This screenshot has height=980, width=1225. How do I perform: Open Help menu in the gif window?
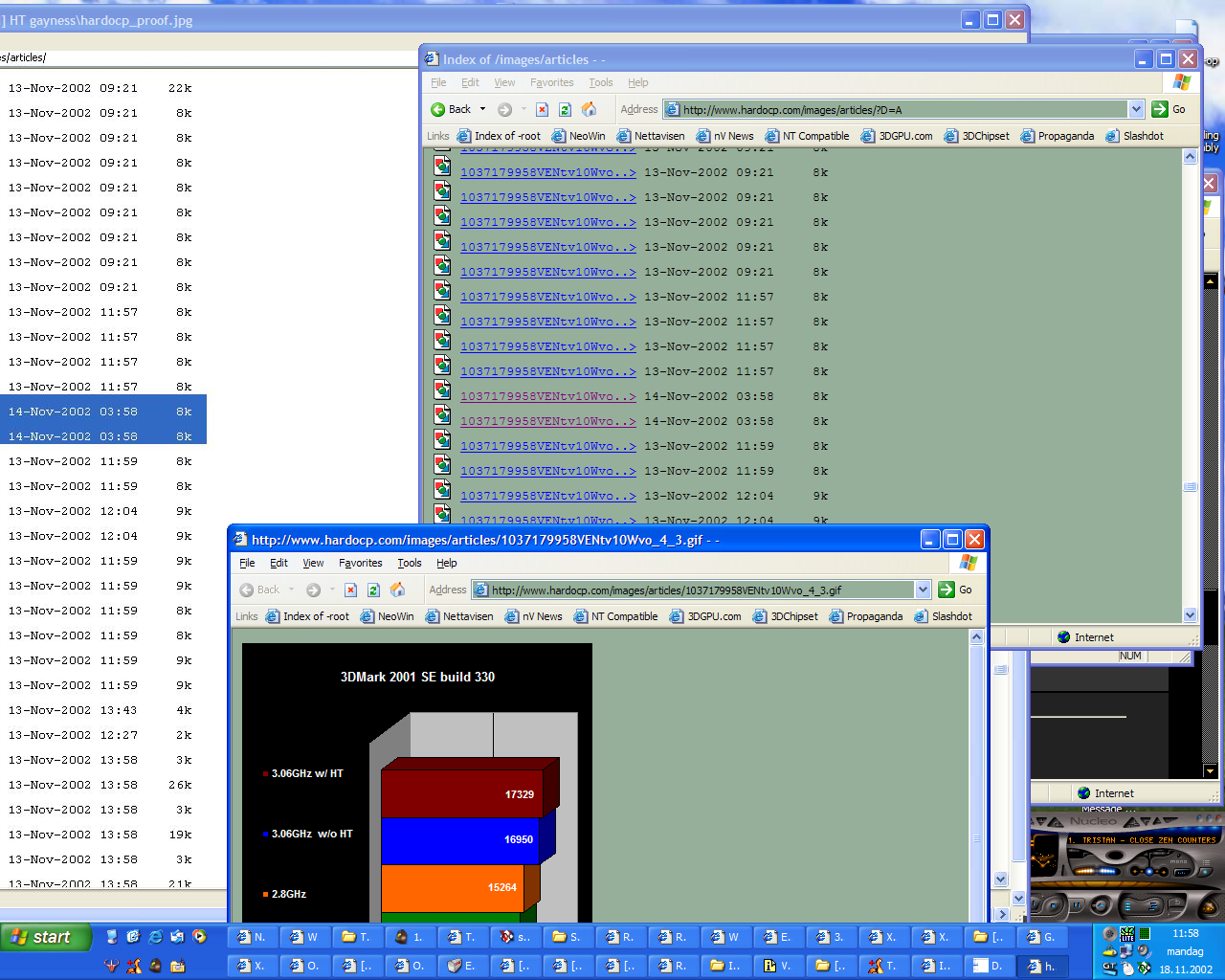[x=447, y=563]
